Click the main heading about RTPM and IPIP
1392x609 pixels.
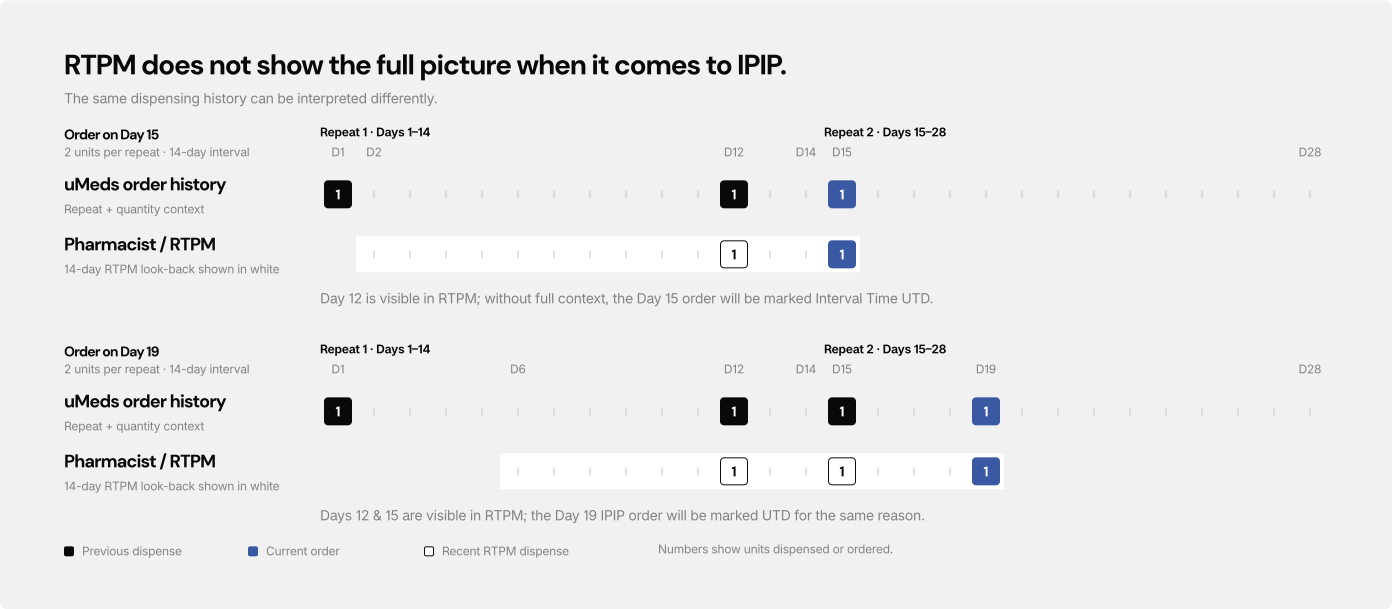425,66
